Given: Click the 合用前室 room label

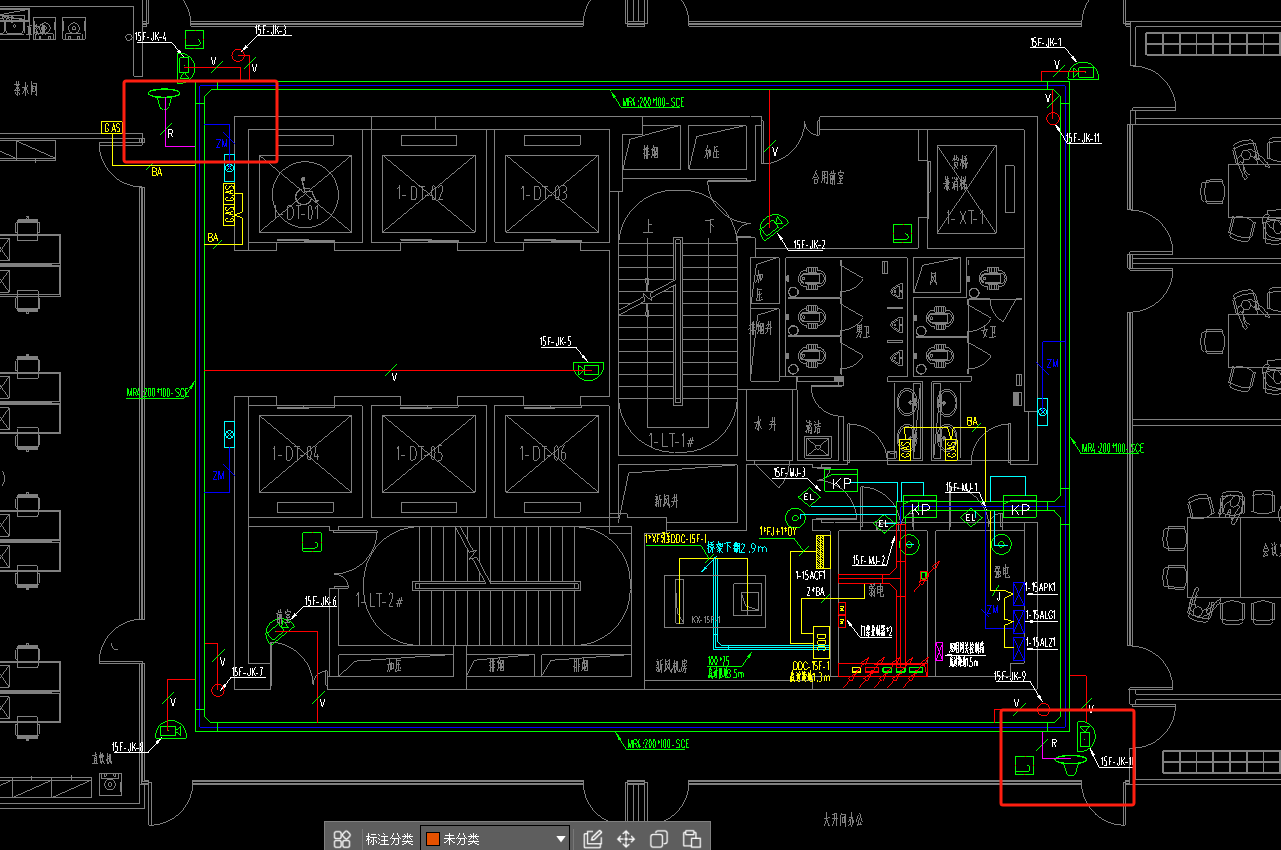Looking at the screenshot, I should click(828, 177).
